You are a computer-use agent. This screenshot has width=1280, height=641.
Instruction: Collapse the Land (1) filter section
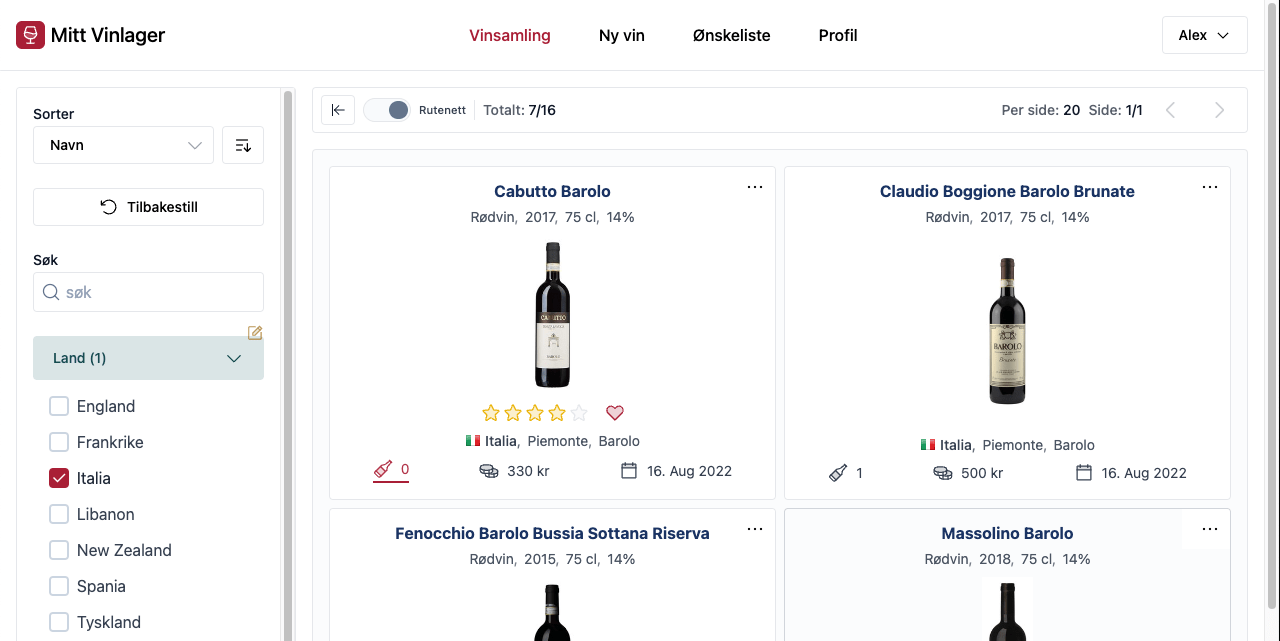pyautogui.click(x=233, y=358)
